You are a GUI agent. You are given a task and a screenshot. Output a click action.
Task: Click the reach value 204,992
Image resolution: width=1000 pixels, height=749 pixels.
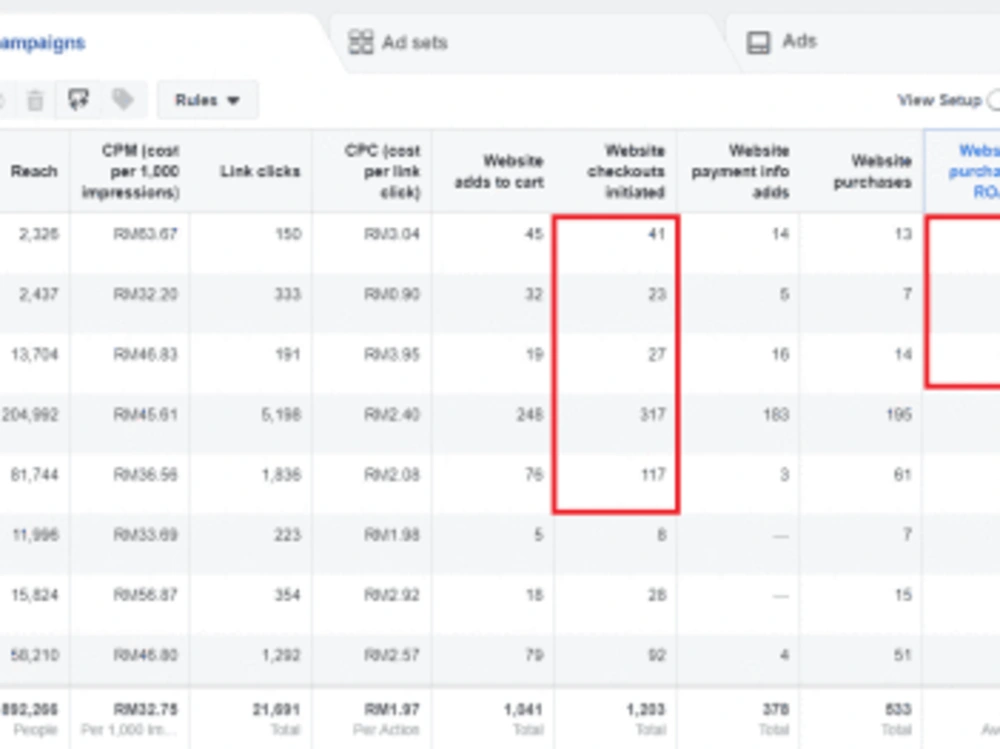[x=30, y=415]
